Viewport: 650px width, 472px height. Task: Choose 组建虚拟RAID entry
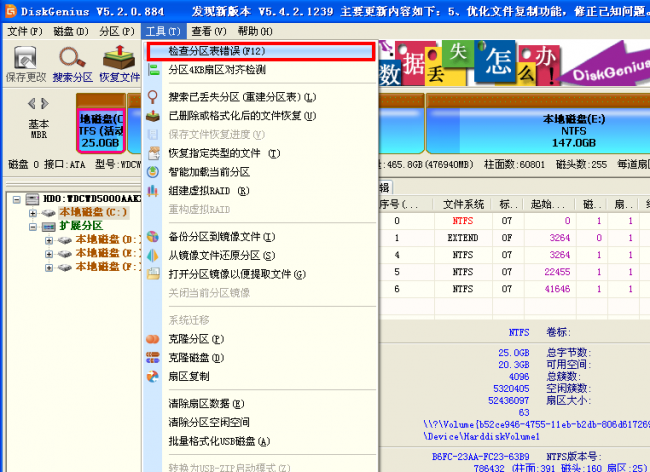point(261,191)
